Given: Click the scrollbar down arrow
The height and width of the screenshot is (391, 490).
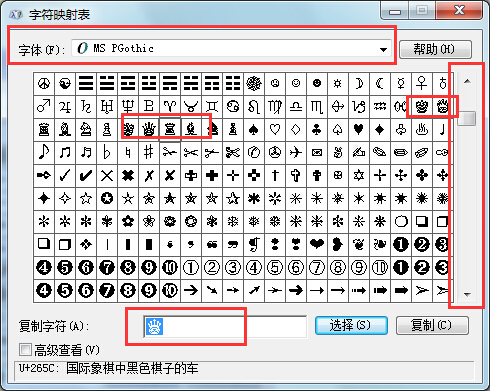Looking at the screenshot, I should 467,294.
